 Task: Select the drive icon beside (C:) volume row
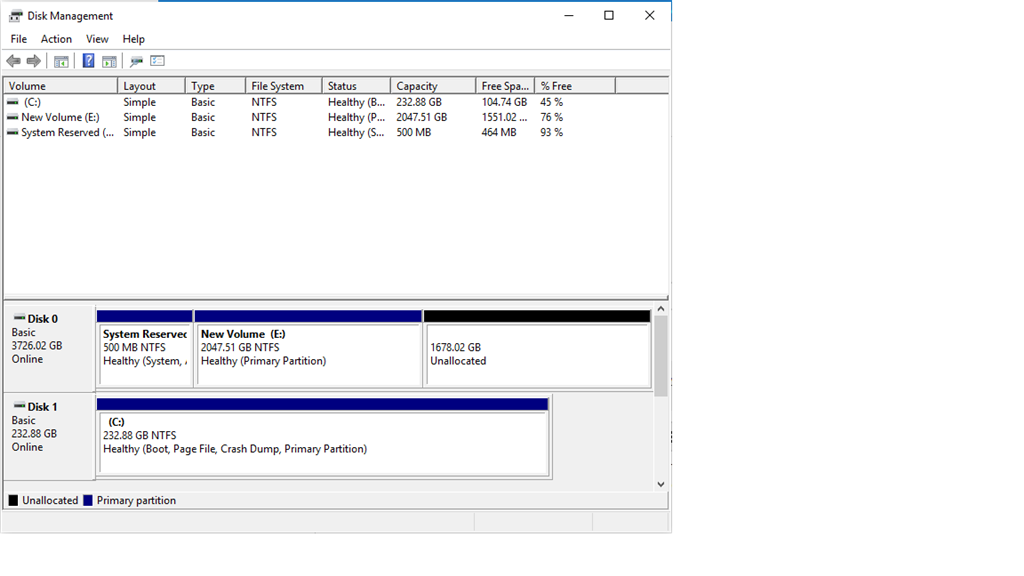pos(12,102)
